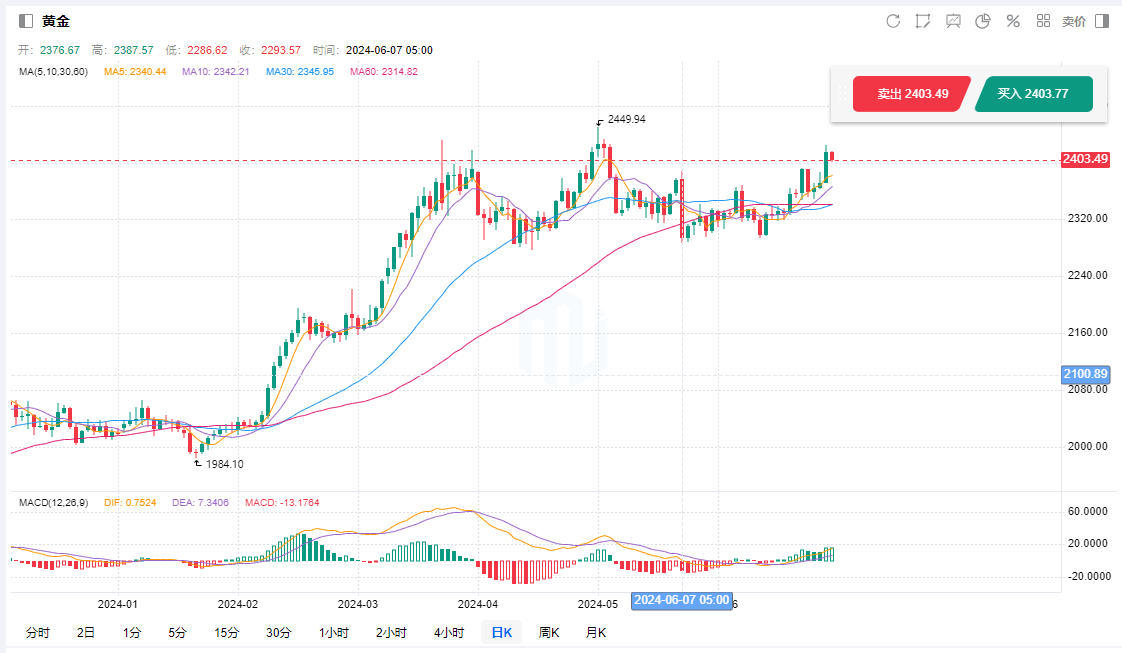Select the 月K monthly chart tab
Screen dimensions: 1122x653
tap(596, 632)
